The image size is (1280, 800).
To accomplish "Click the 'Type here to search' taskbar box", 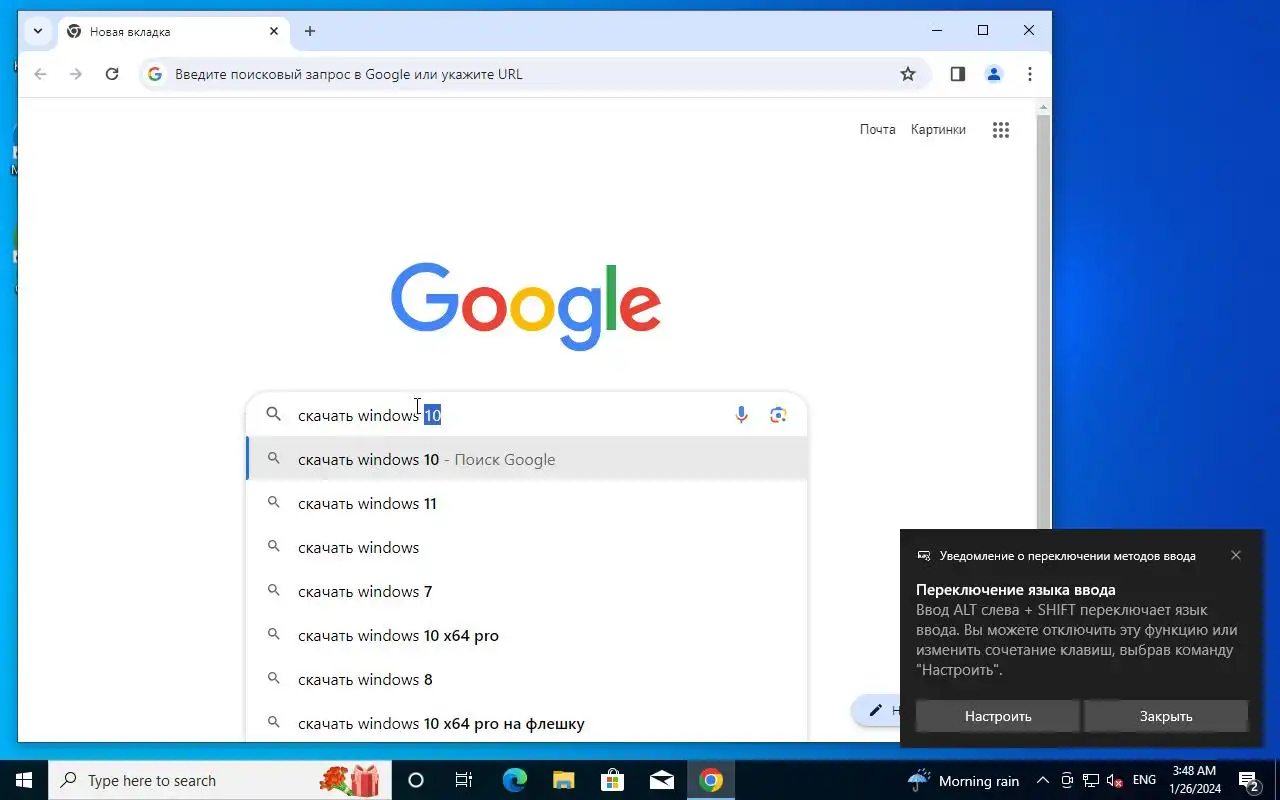I will click(x=220, y=780).
